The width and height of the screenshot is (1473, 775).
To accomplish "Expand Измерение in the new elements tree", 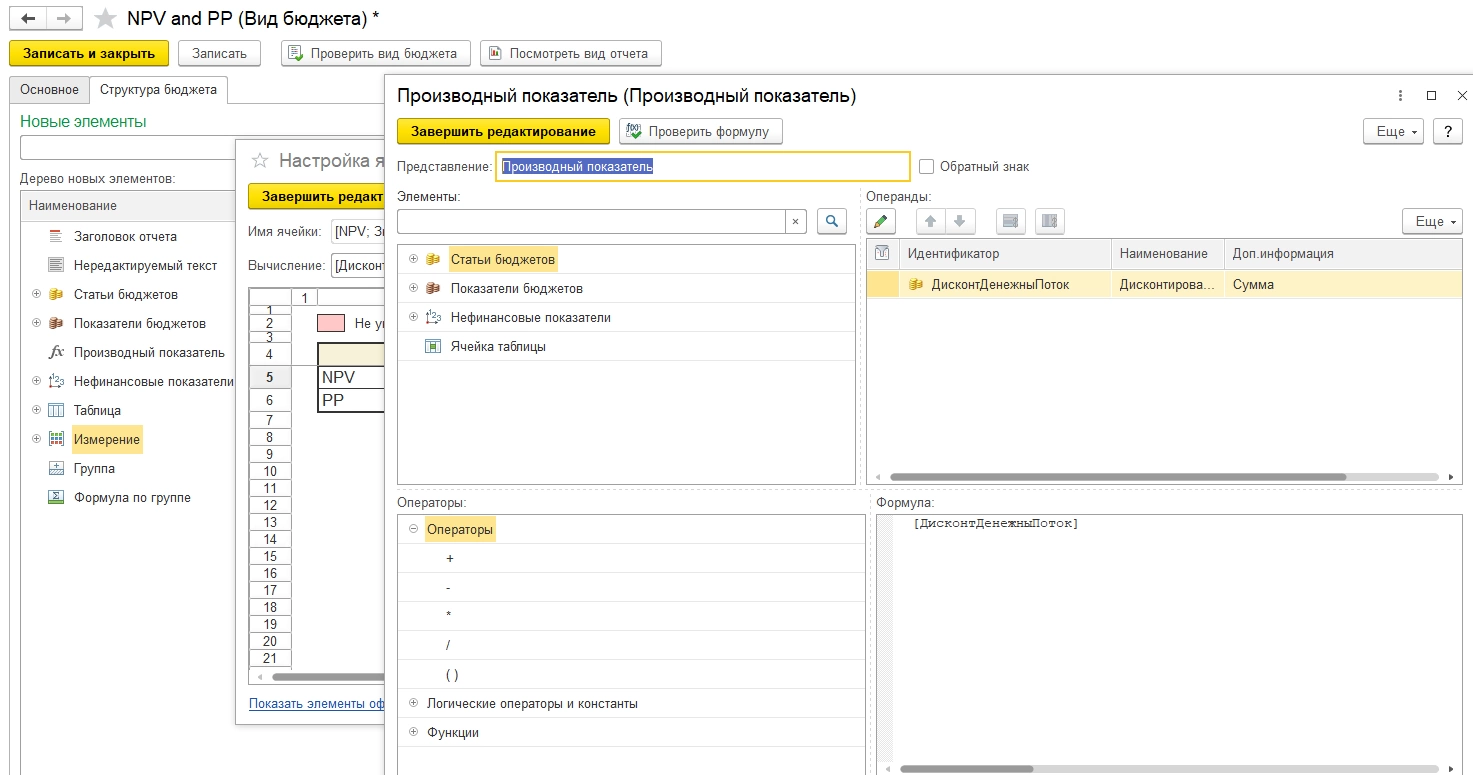I will (36, 439).
